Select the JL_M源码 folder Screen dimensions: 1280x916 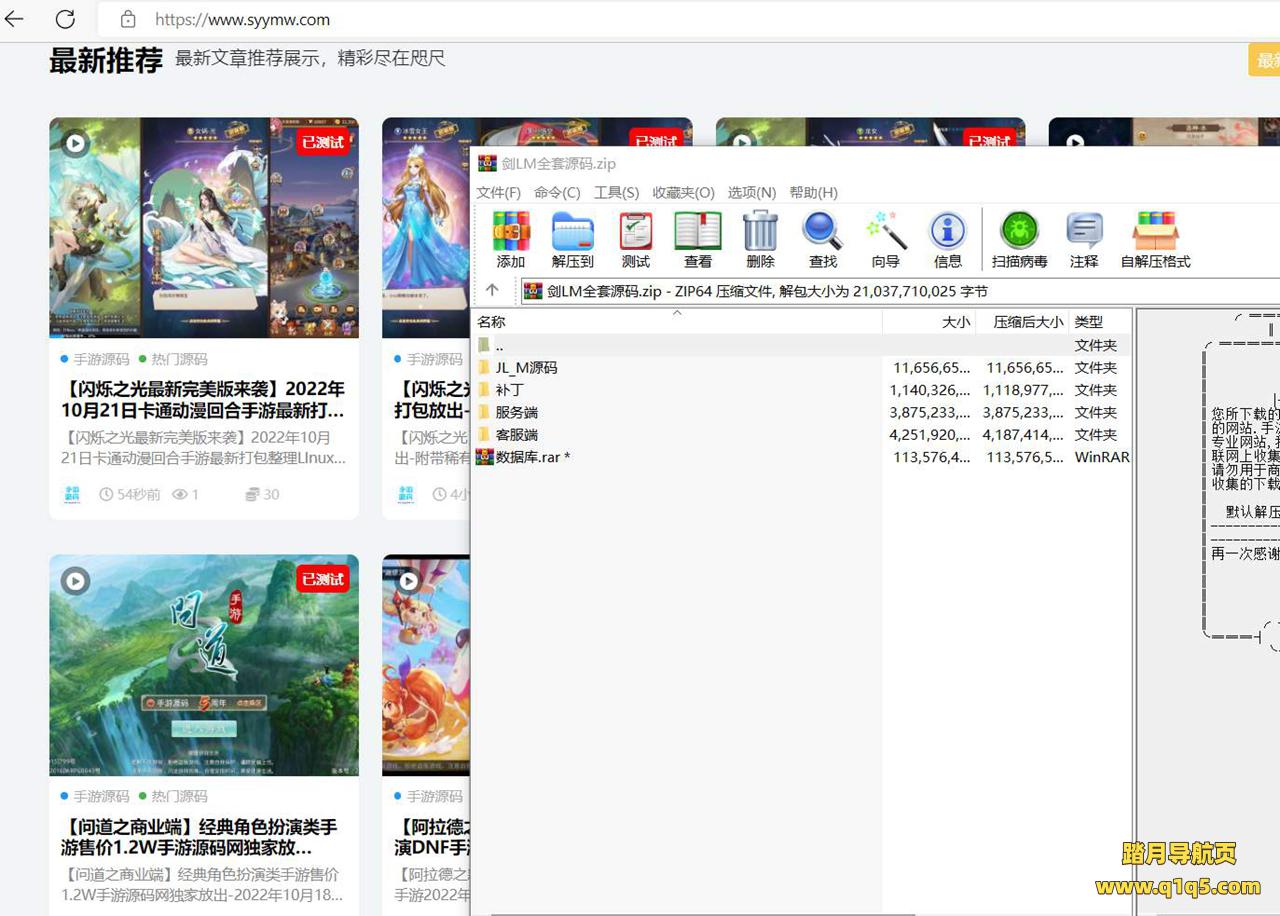[526, 368]
